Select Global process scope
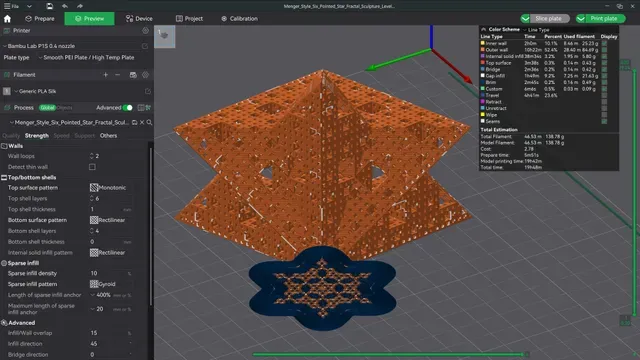Viewport: 640px width, 360px height. (47, 108)
